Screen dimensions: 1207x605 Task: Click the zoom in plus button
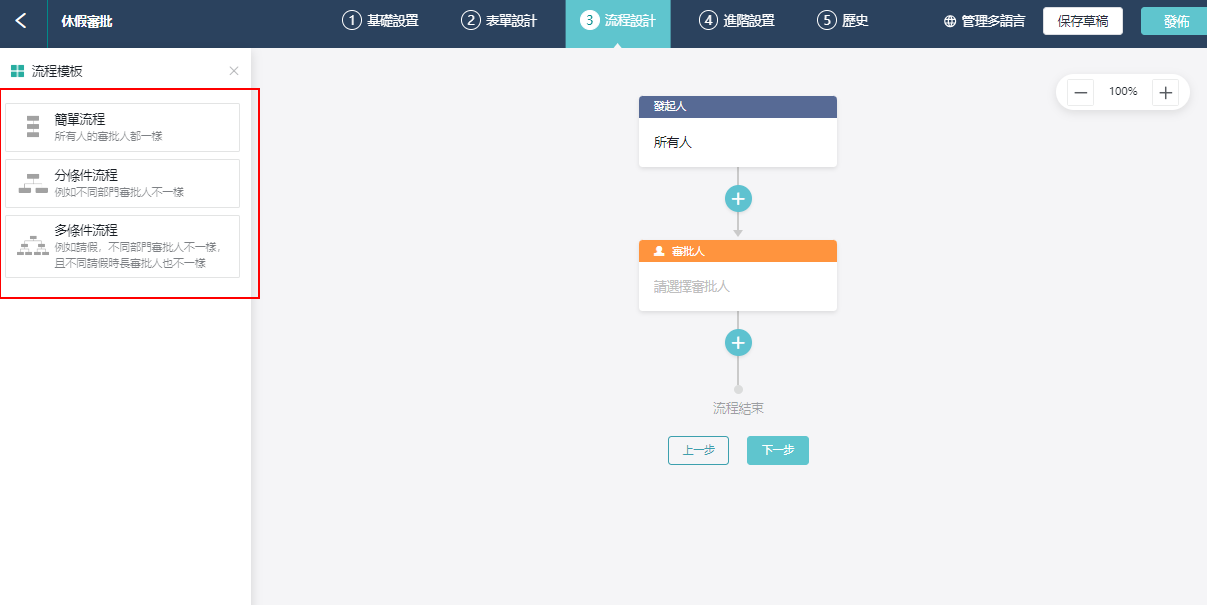point(1165,93)
